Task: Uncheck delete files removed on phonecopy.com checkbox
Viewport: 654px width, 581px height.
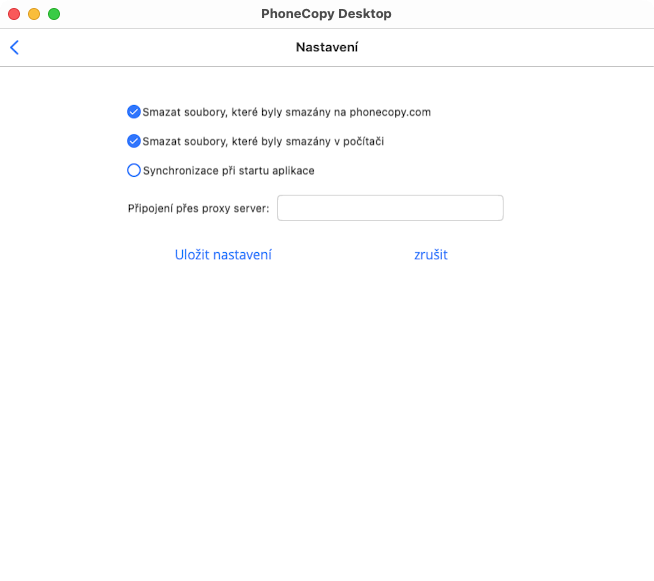Action: coord(134,112)
